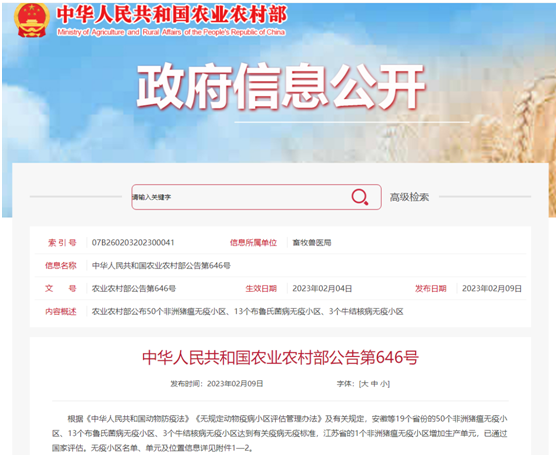Click the 索引号 field label
The image size is (558, 457).
pyautogui.click(x=62, y=243)
